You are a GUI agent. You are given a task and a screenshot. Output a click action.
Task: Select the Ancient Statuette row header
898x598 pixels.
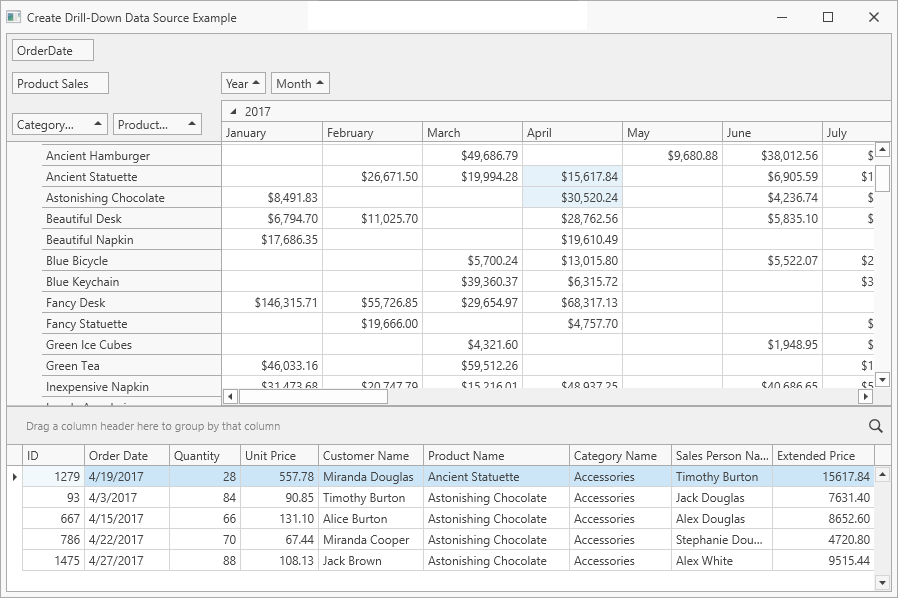[132, 176]
